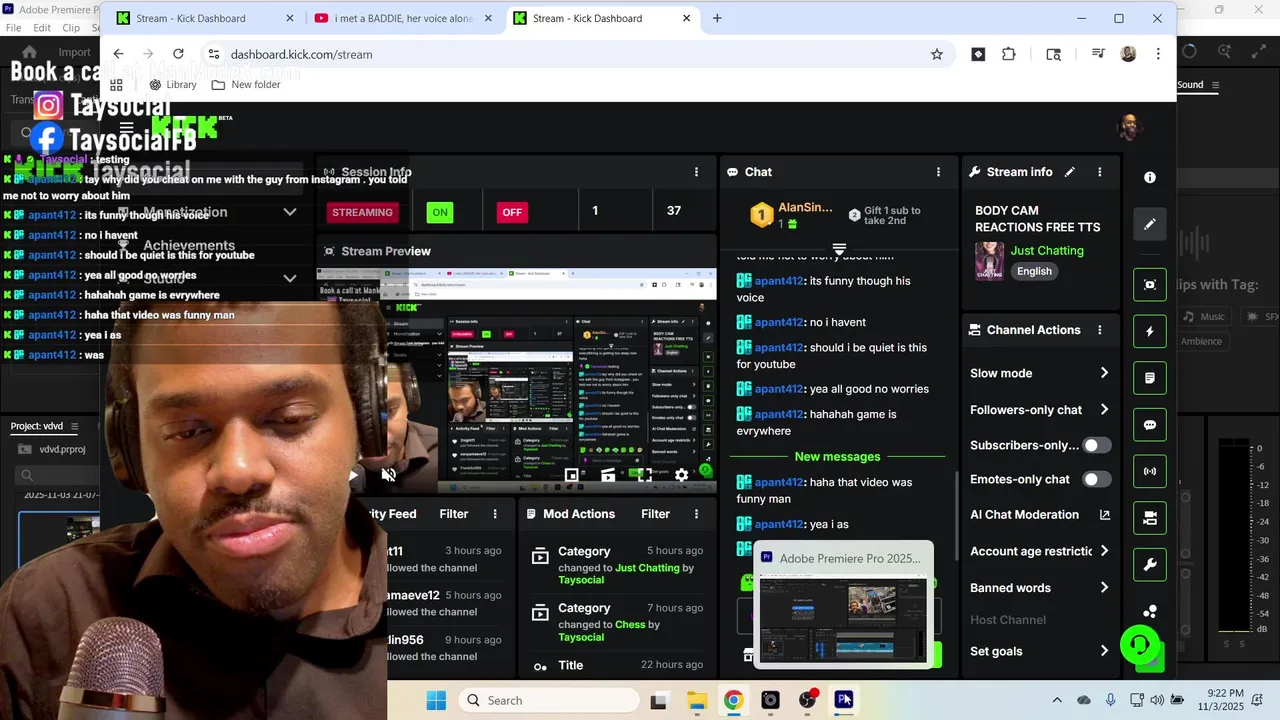Image resolution: width=1280 pixels, height=720 pixels.
Task: Open AI Chat Moderation external link
Action: click(x=1104, y=515)
